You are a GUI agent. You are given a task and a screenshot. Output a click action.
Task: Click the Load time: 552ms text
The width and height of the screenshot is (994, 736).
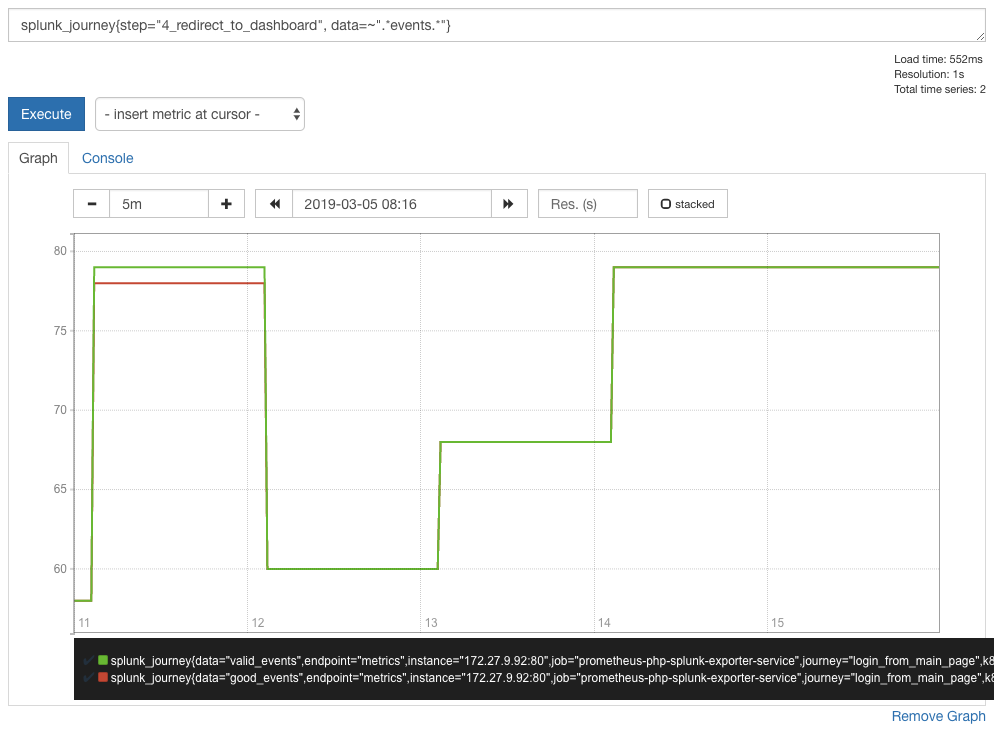[x=938, y=59]
